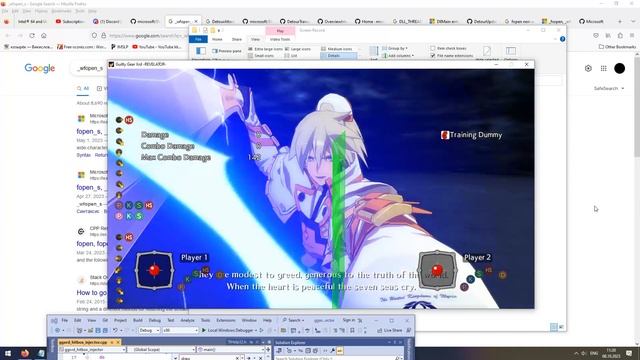Click Navigation pane icon in File Explorer

pyautogui.click(x=201, y=51)
